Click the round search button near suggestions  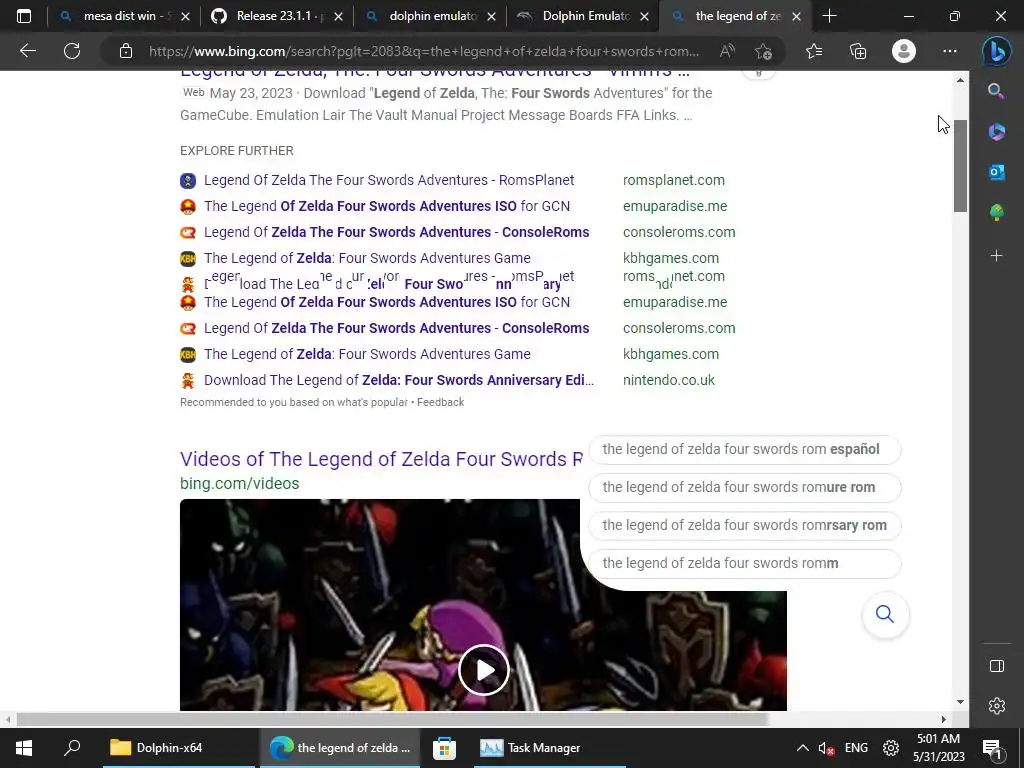(x=885, y=614)
